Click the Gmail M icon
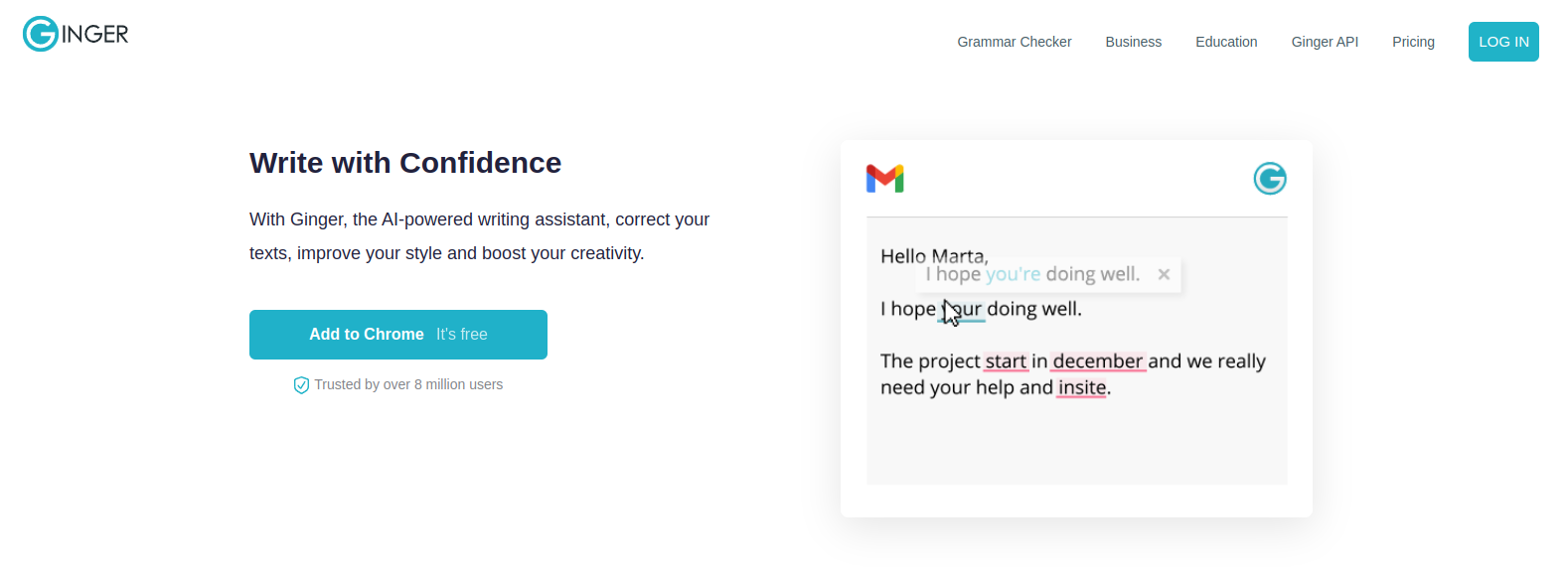 point(884,179)
